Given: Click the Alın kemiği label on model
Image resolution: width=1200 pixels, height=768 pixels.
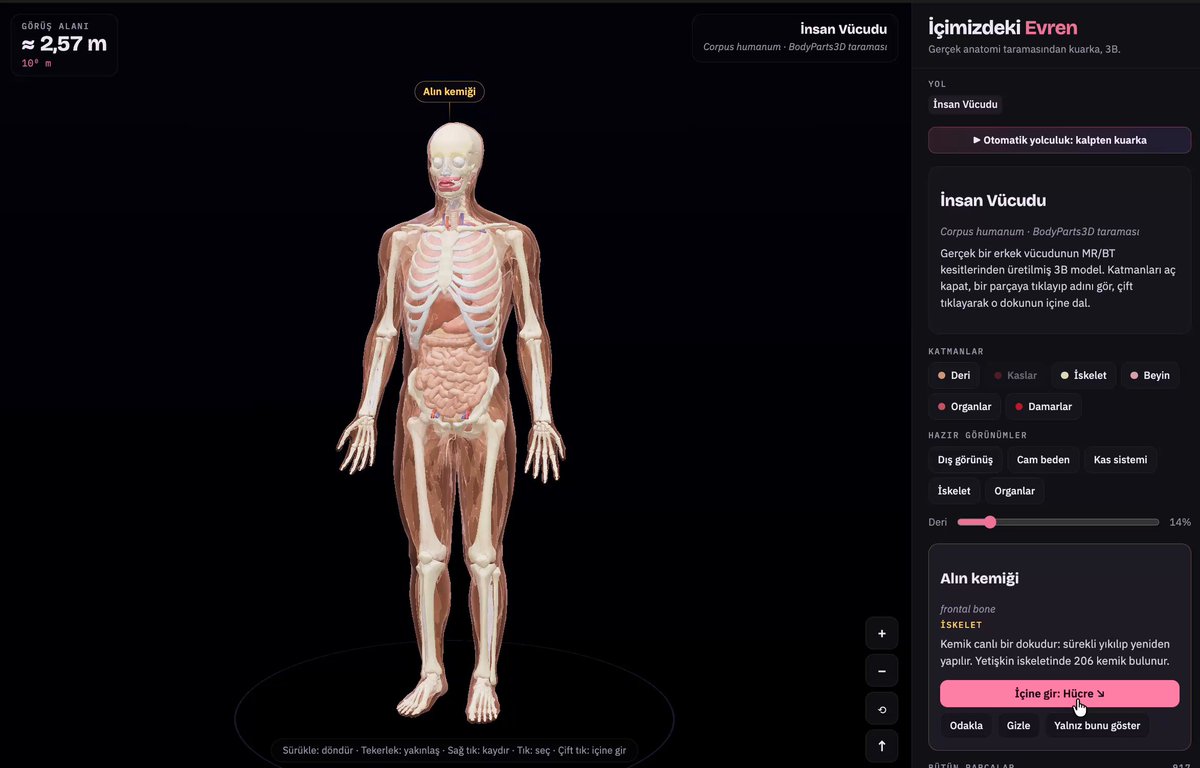Looking at the screenshot, I should [x=450, y=92].
